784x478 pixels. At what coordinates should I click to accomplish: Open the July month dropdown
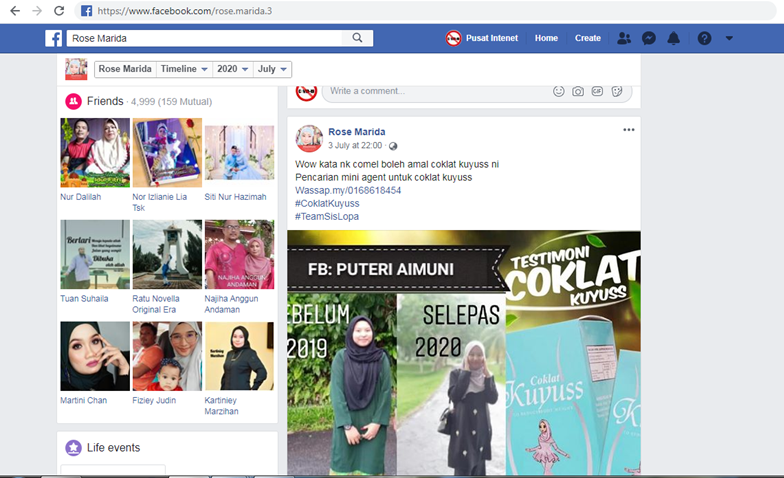click(272, 69)
